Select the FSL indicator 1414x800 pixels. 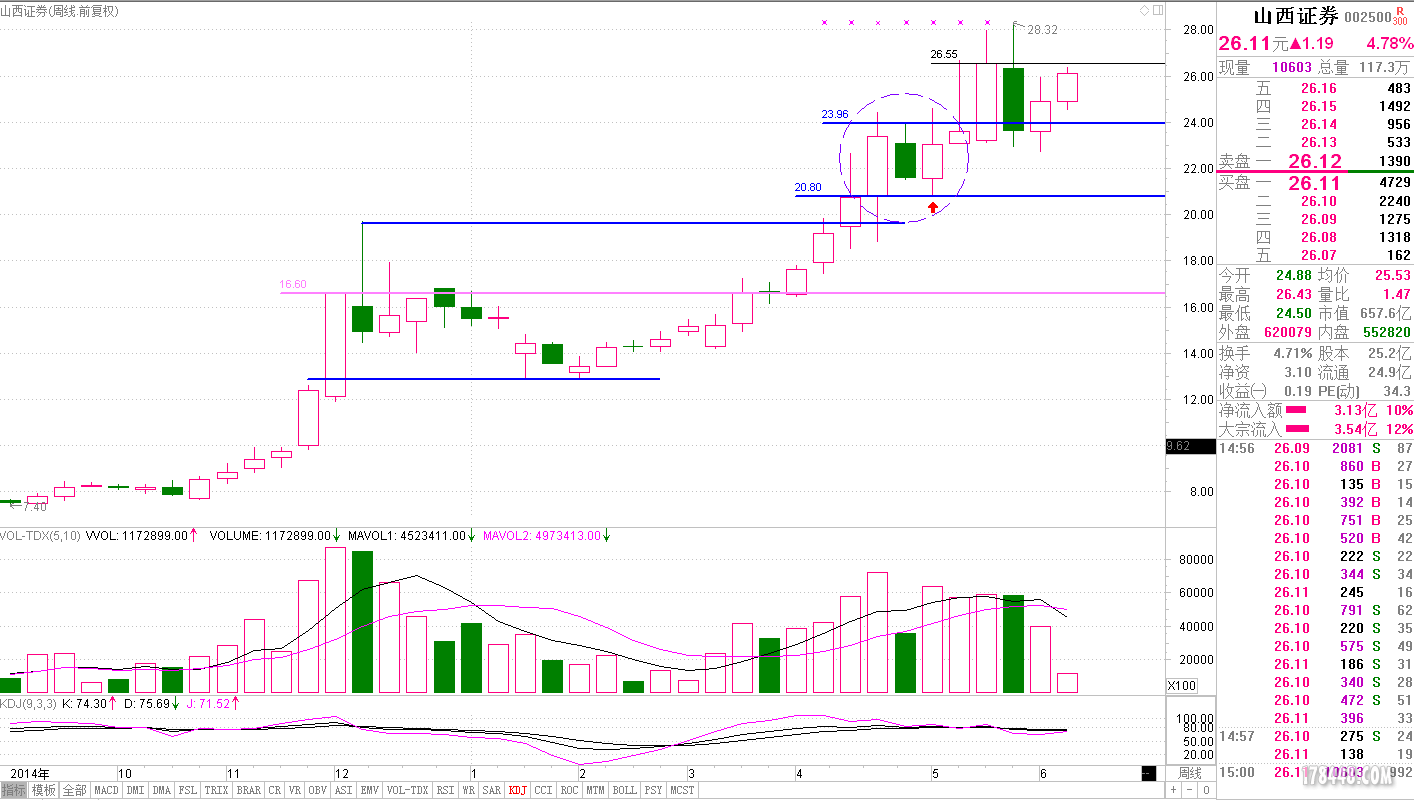188,790
